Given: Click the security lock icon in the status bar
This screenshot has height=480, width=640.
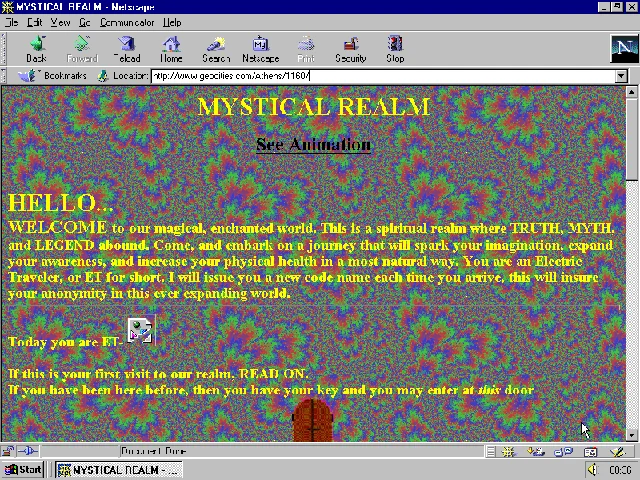Looking at the screenshot, I should (x=8, y=451).
